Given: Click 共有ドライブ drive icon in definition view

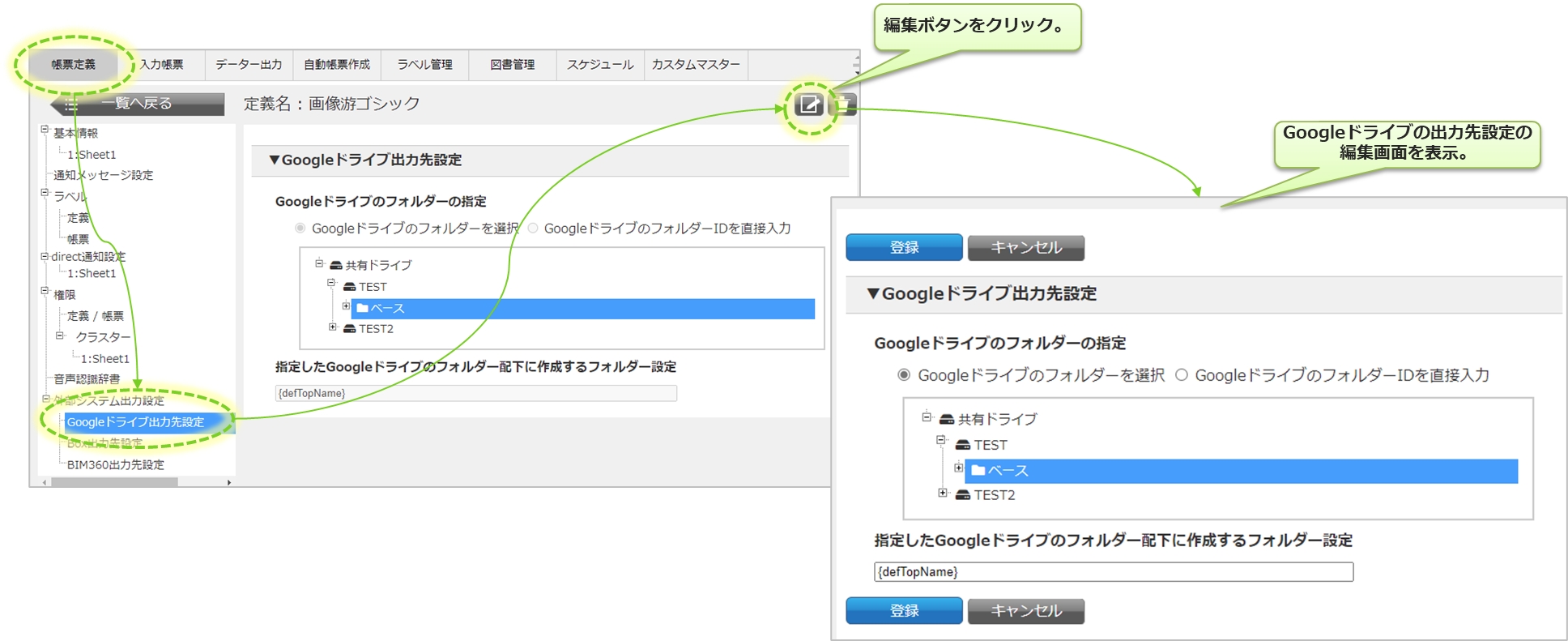Looking at the screenshot, I should click(336, 265).
